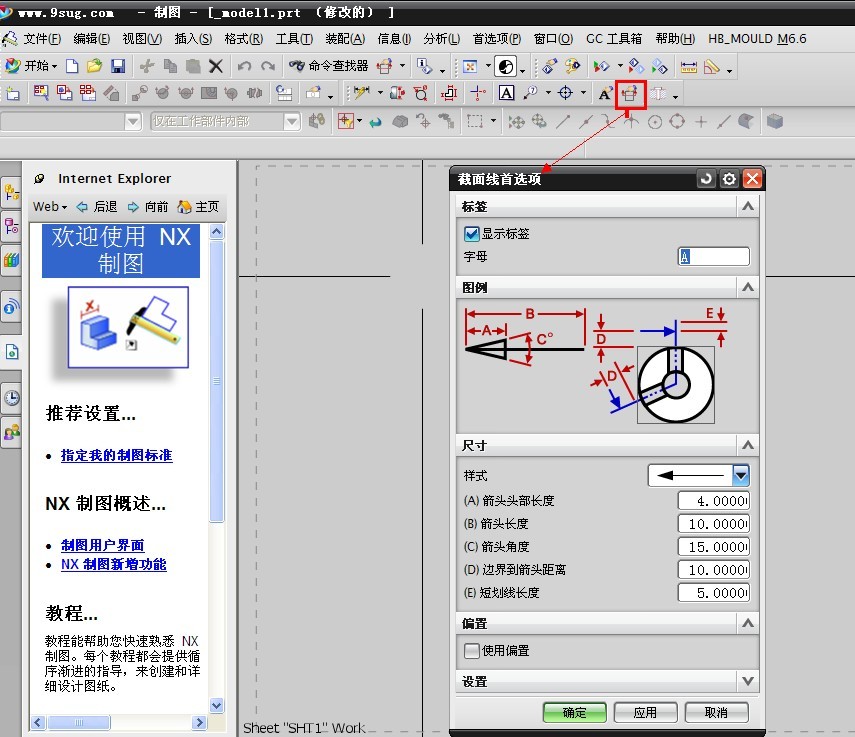Click the Letter (字母) input field

pyautogui.click(x=713, y=256)
